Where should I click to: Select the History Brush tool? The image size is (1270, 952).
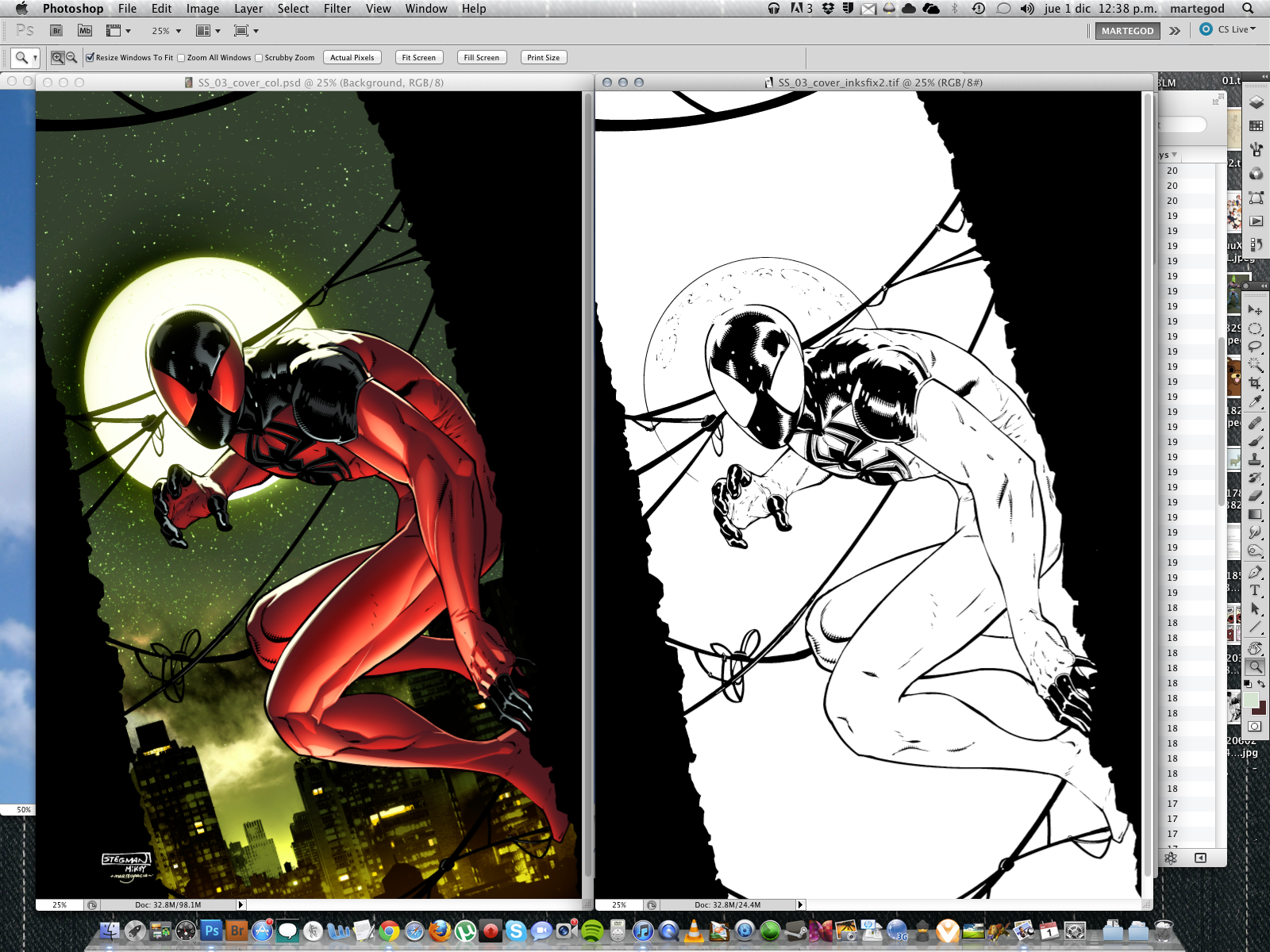coord(1255,478)
